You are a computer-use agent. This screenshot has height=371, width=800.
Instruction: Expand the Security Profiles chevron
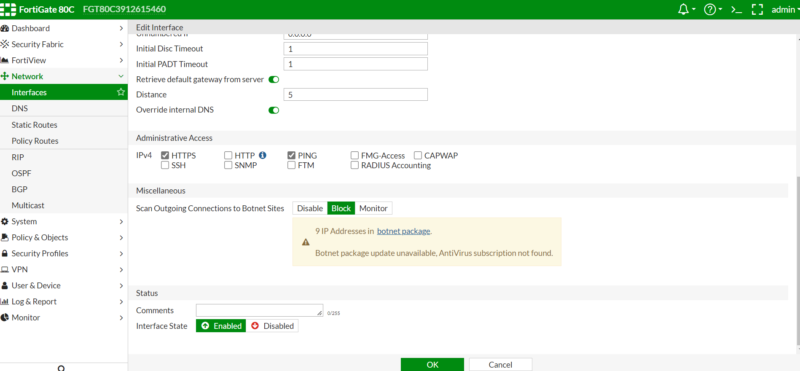pyautogui.click(x=121, y=254)
